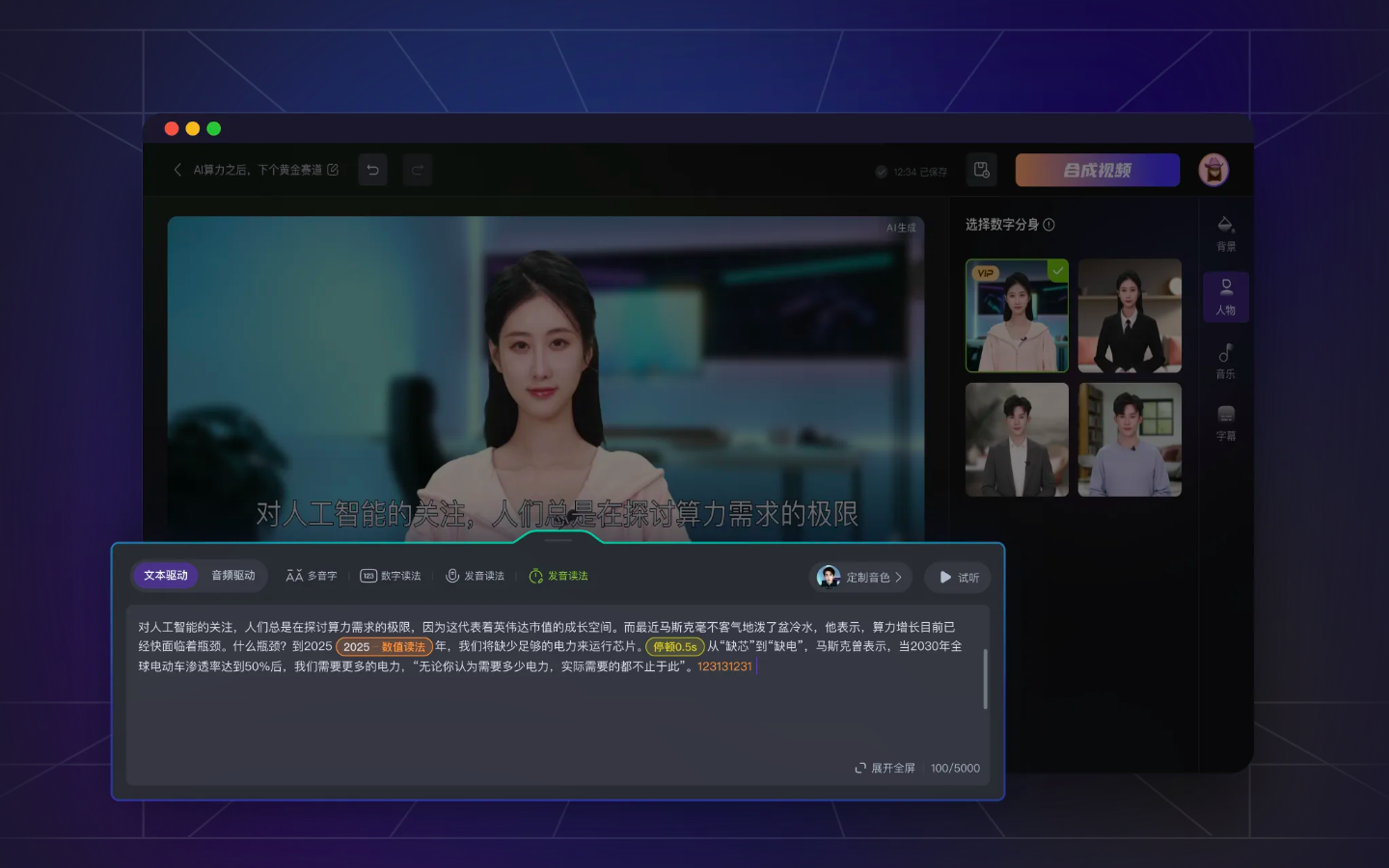Click the green macOS zoom window button
The width and height of the screenshot is (1389, 868).
coord(214,128)
